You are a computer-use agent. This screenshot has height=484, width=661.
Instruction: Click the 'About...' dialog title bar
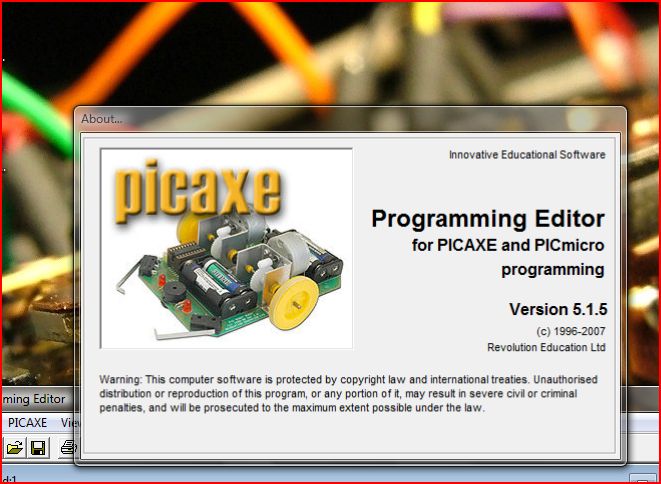point(350,119)
